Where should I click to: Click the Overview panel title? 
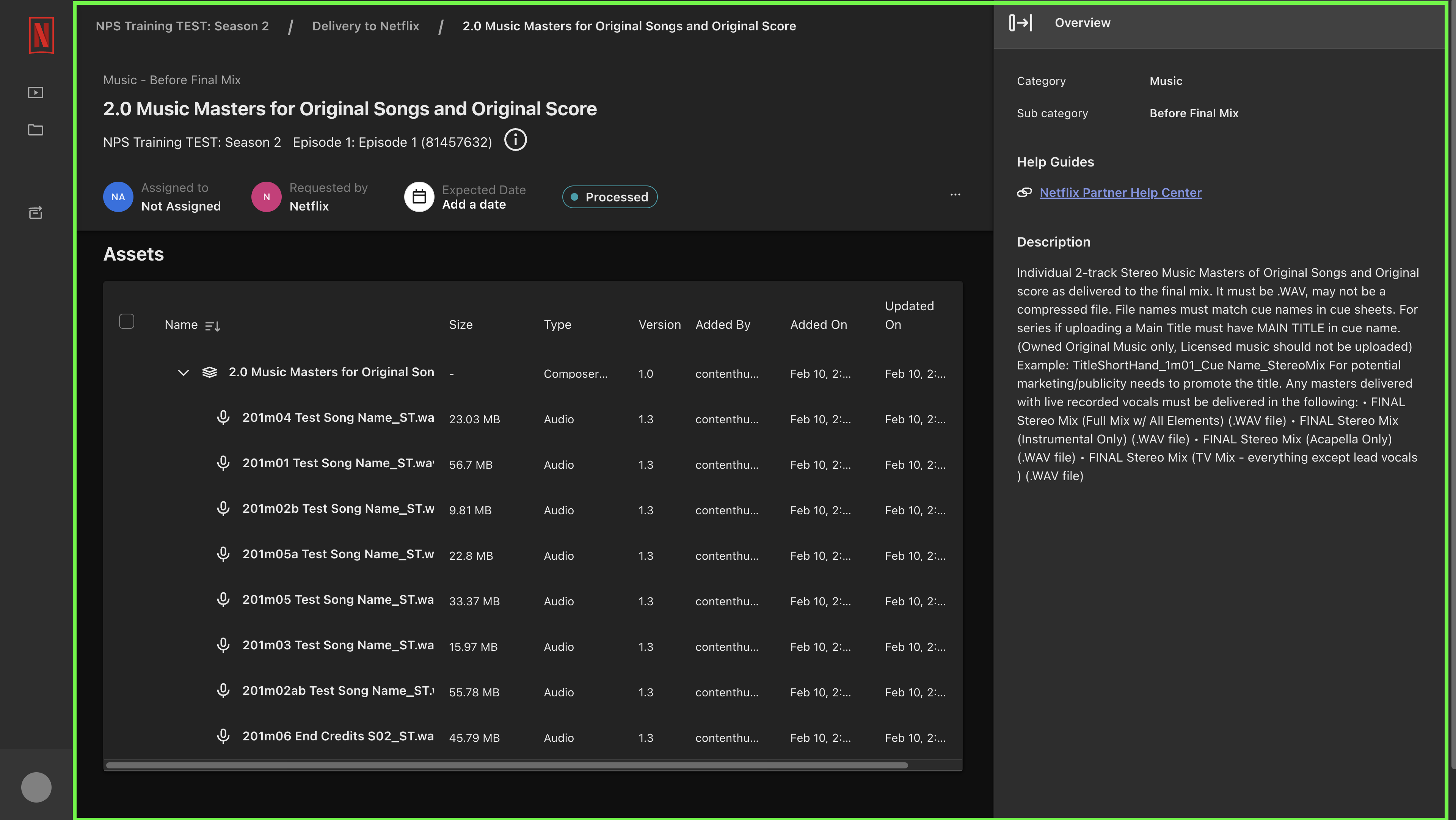tap(1083, 23)
